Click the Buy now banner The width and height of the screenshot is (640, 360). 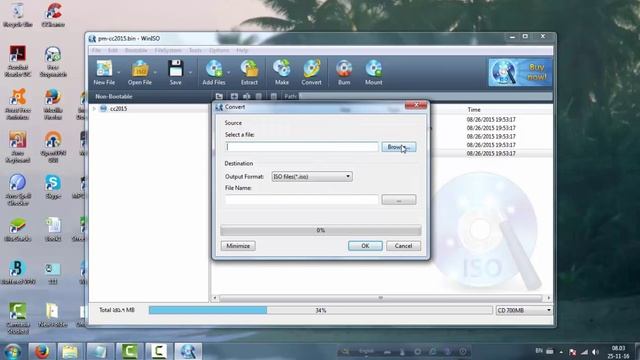(x=520, y=72)
